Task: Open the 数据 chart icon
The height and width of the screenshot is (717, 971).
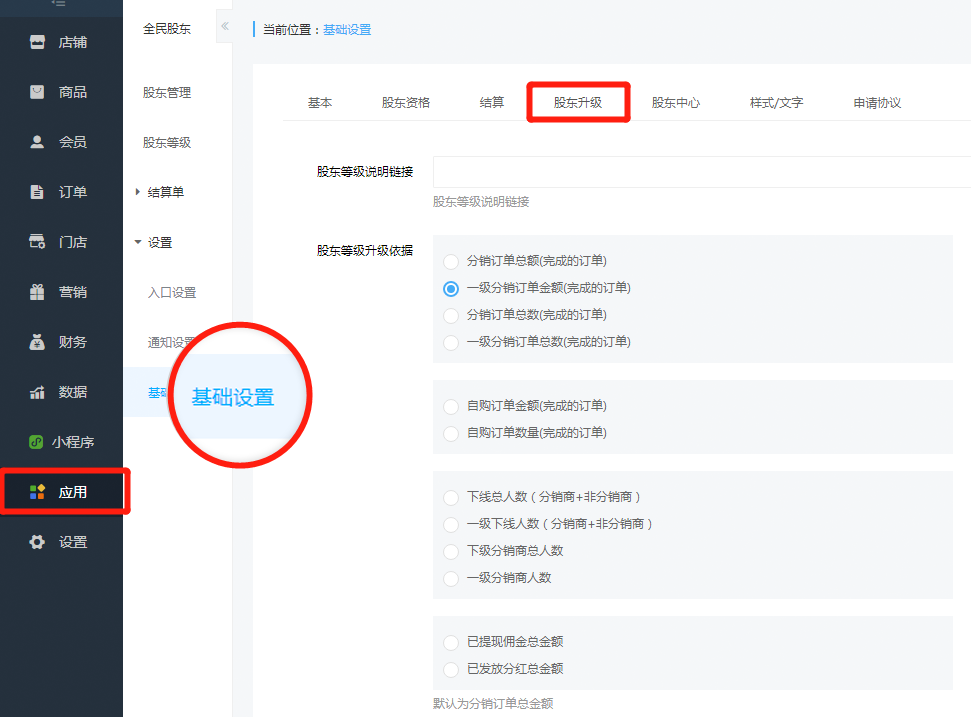Action: [x=37, y=392]
